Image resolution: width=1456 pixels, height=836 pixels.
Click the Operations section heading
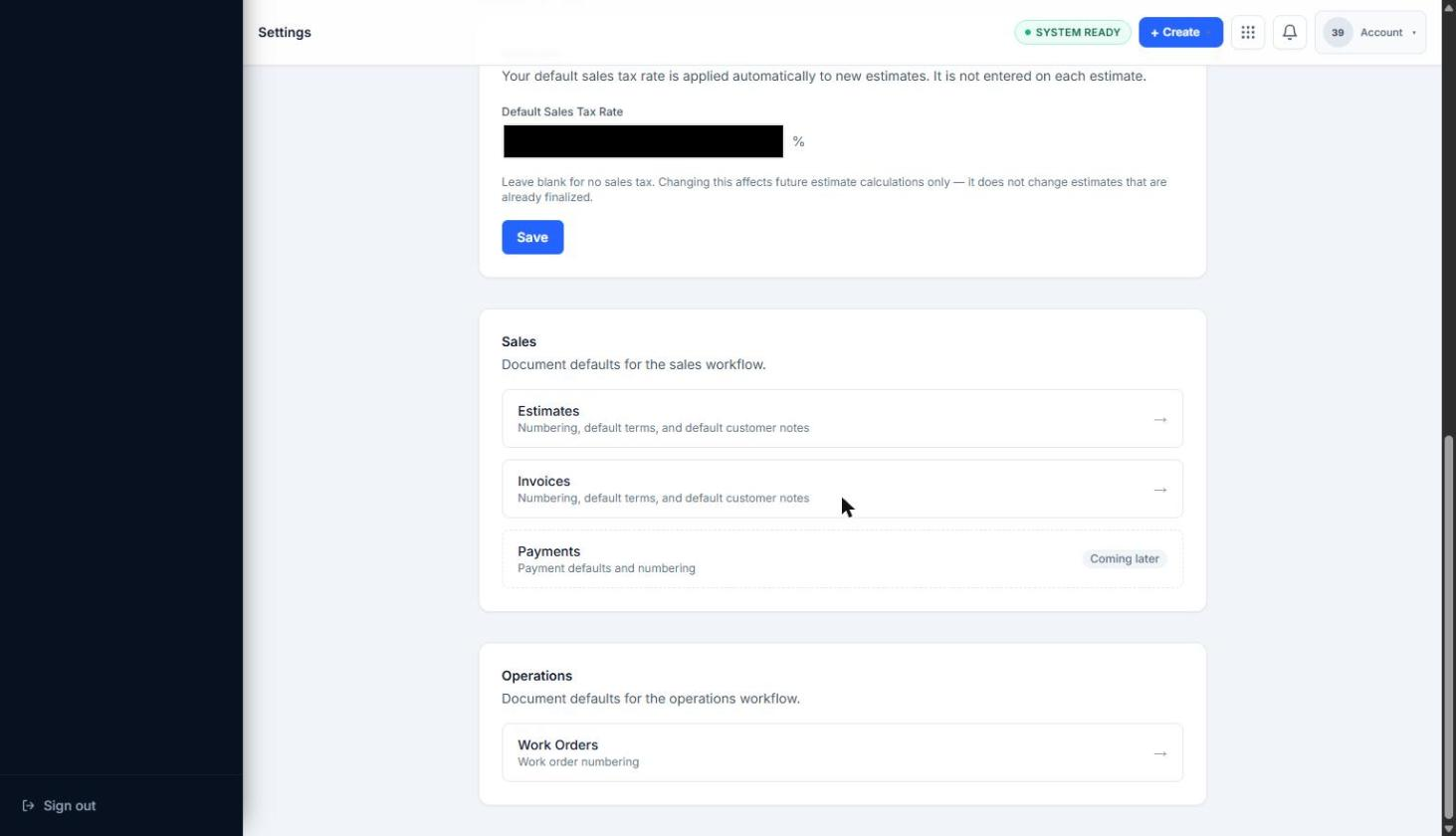click(536, 676)
